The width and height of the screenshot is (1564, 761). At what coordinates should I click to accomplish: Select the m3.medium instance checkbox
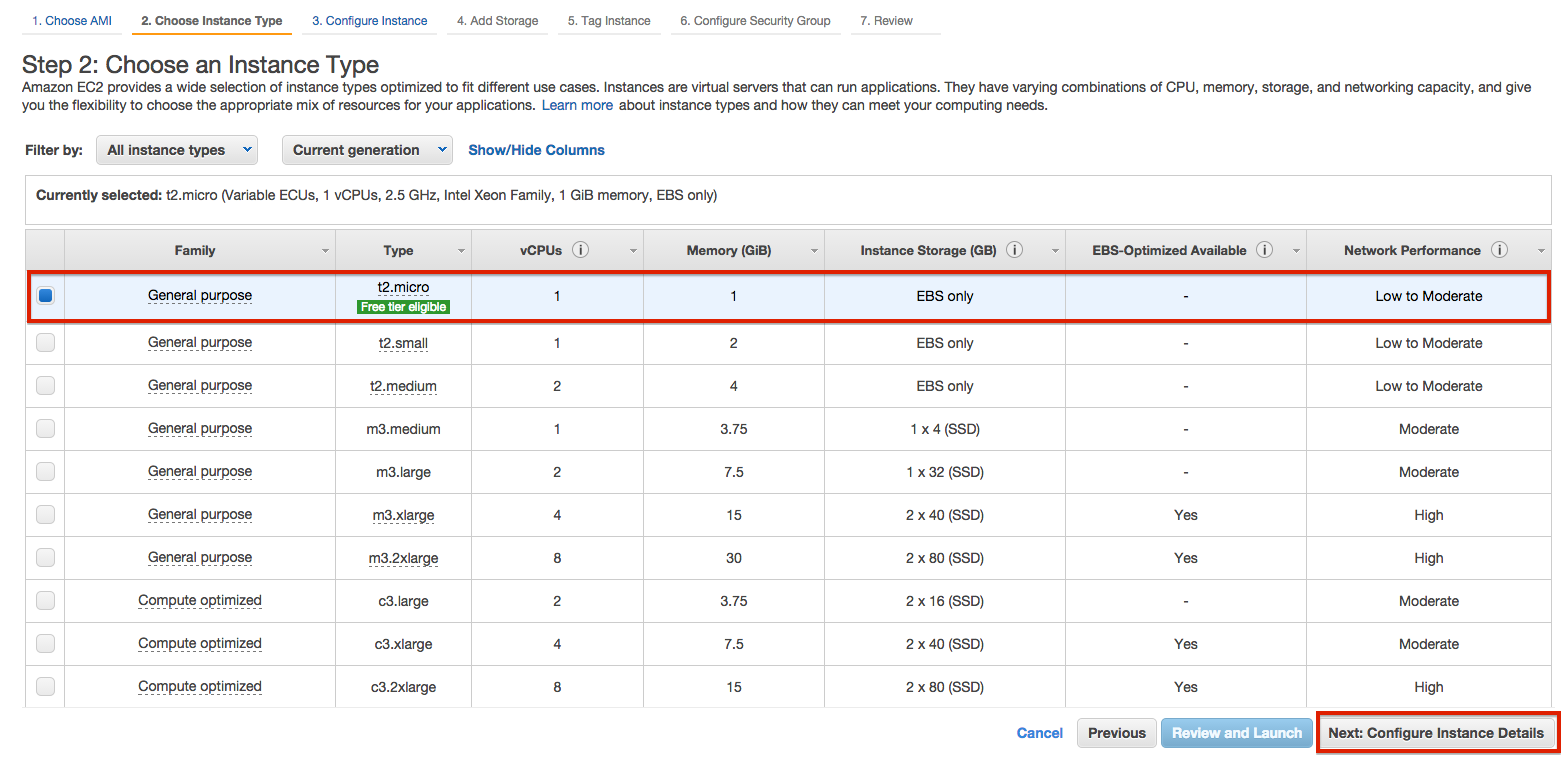pos(45,429)
